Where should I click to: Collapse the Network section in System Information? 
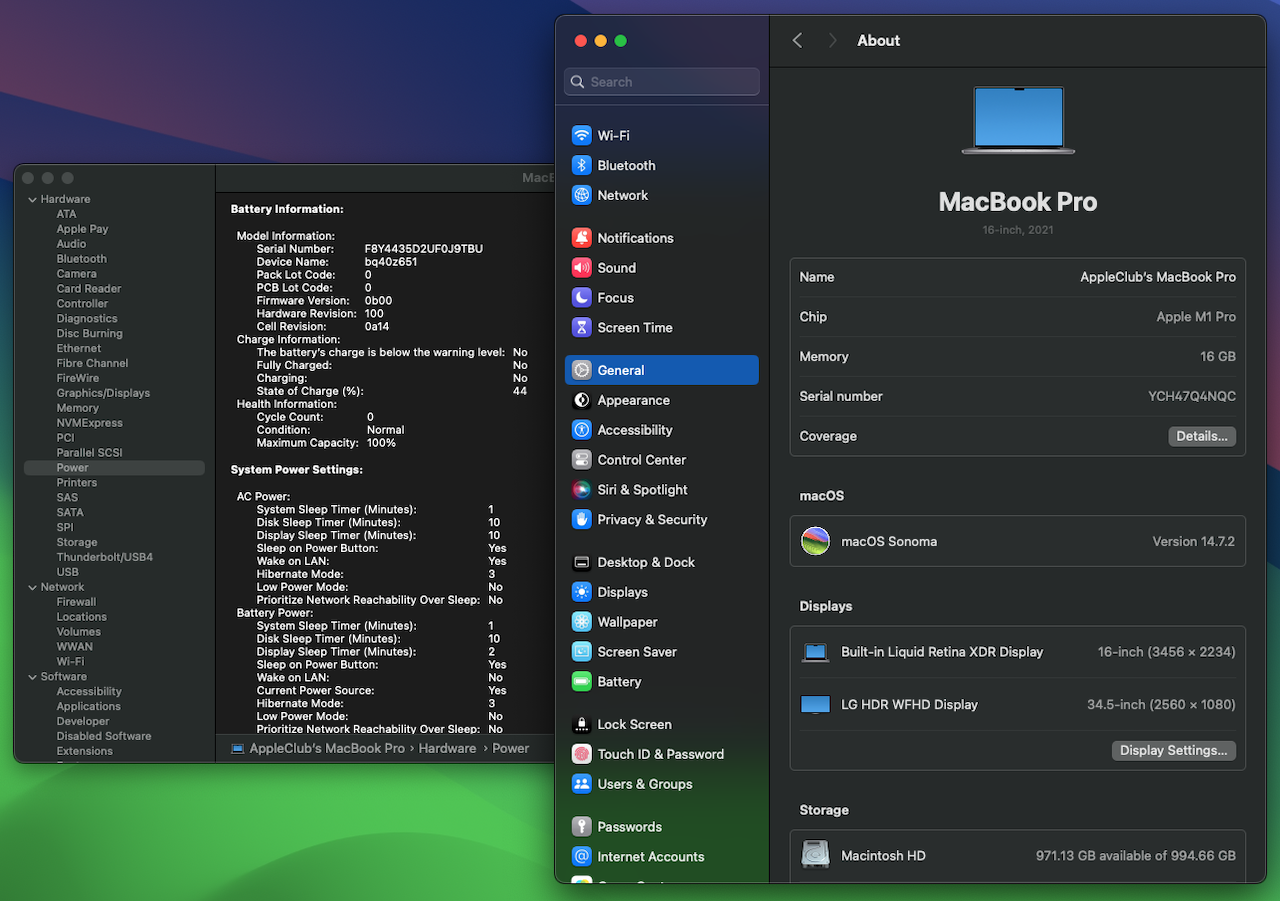tap(30, 587)
